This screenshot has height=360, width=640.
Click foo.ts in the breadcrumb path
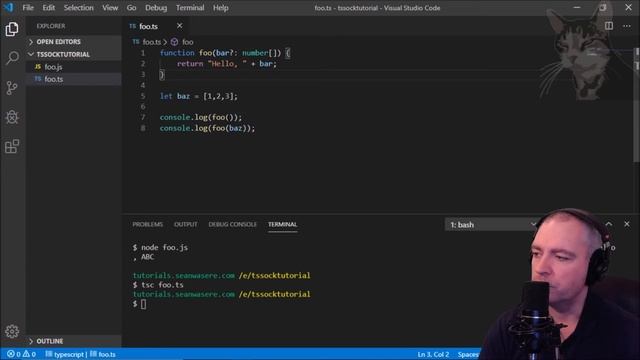[151, 42]
